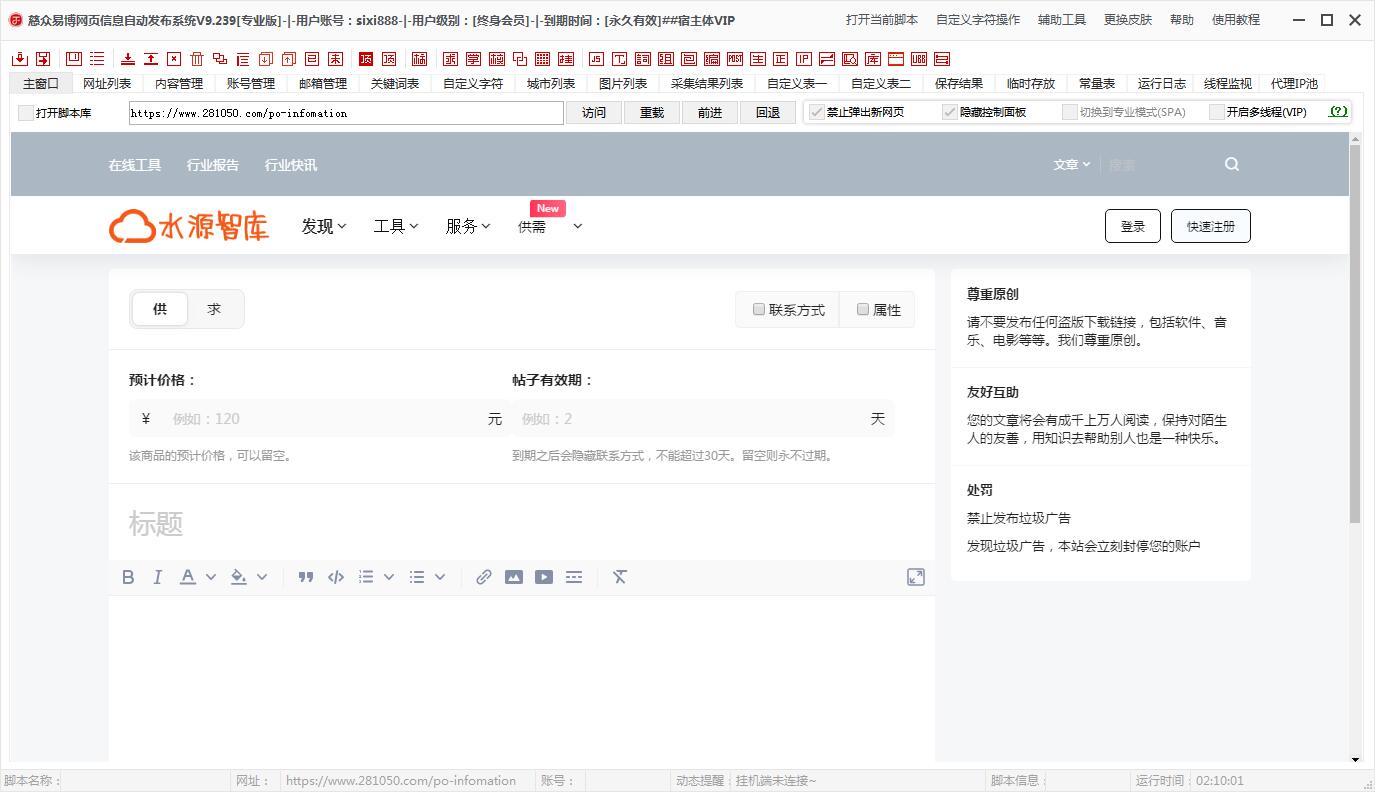The height and width of the screenshot is (792, 1375).
Task: Insert a hyperlink in the editor
Action: pyautogui.click(x=484, y=577)
